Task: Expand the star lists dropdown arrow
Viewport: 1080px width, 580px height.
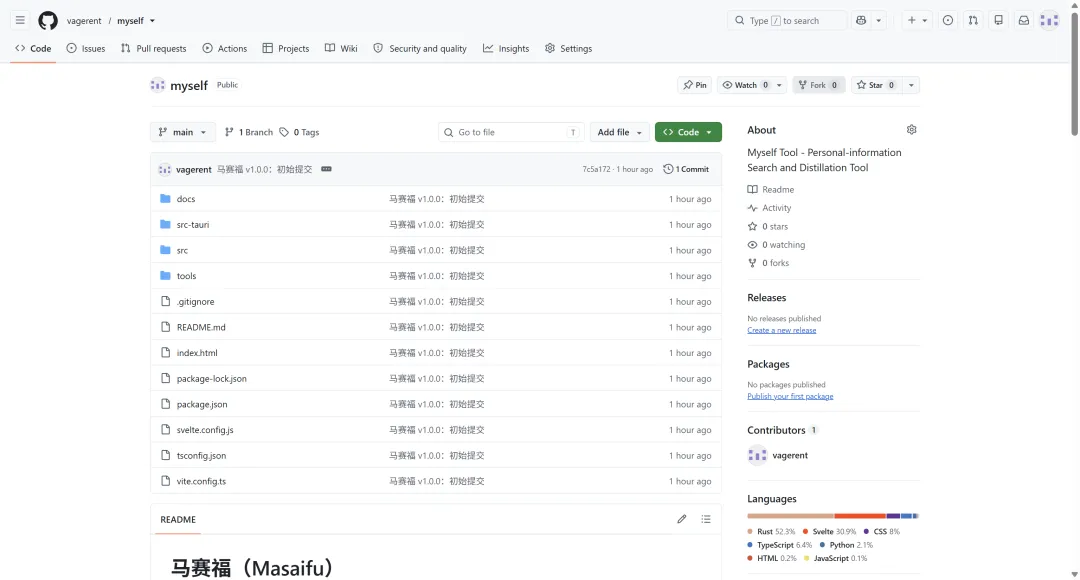Action: [x=911, y=85]
